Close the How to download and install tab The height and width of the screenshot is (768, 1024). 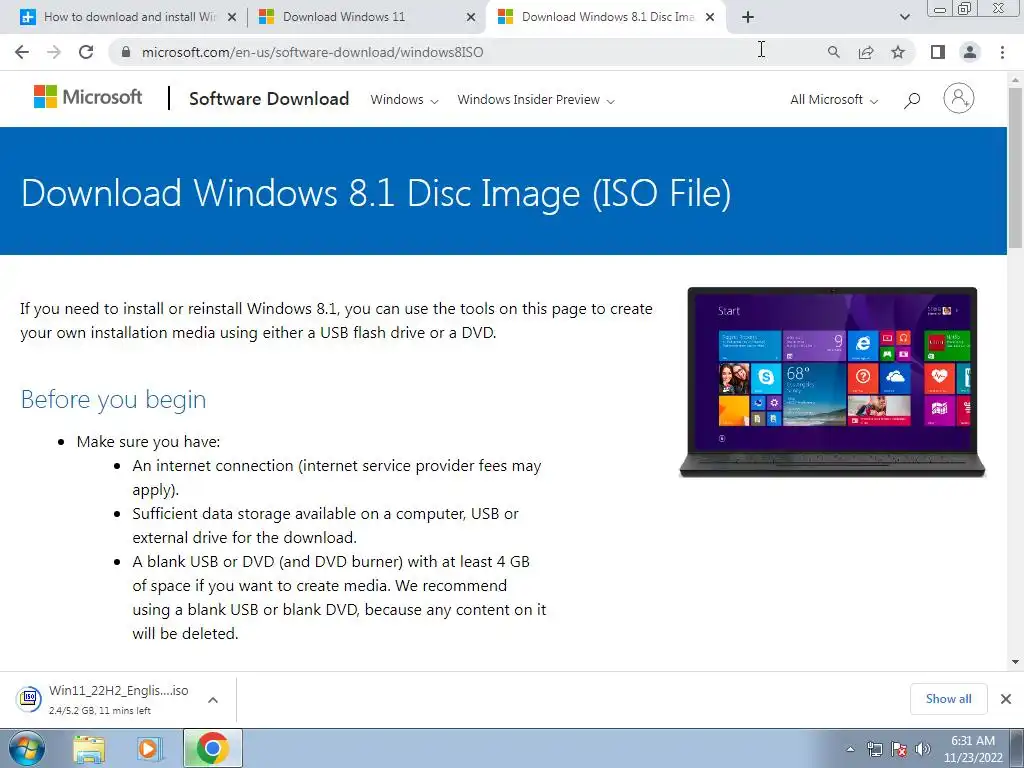tap(231, 17)
